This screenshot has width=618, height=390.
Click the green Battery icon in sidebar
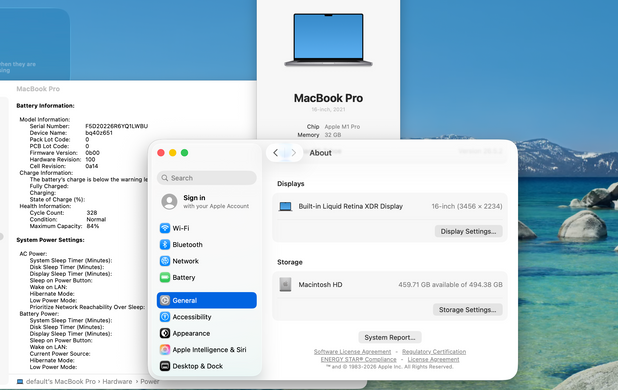click(x=165, y=277)
